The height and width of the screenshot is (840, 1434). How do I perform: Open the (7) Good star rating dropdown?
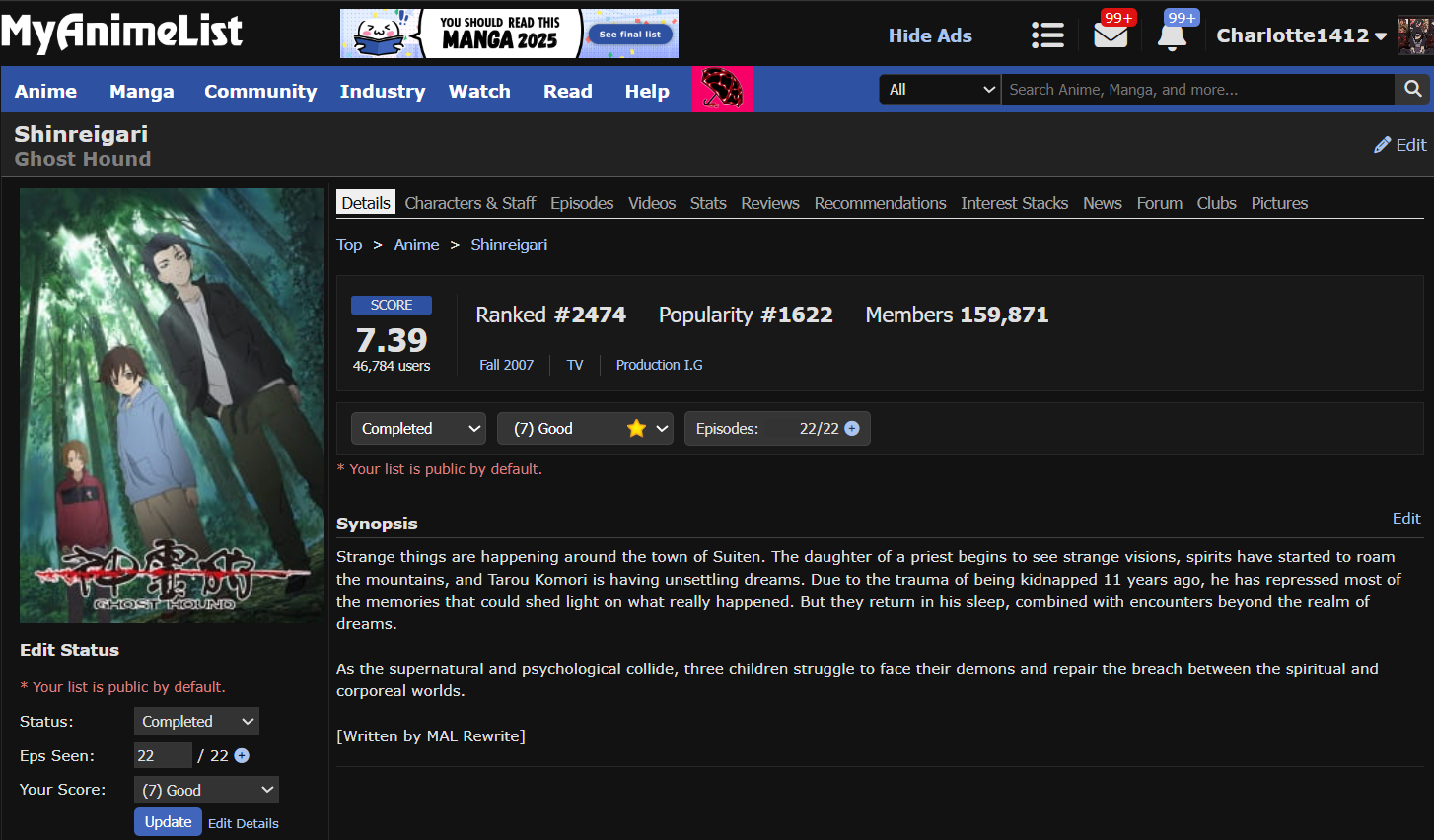(x=585, y=429)
